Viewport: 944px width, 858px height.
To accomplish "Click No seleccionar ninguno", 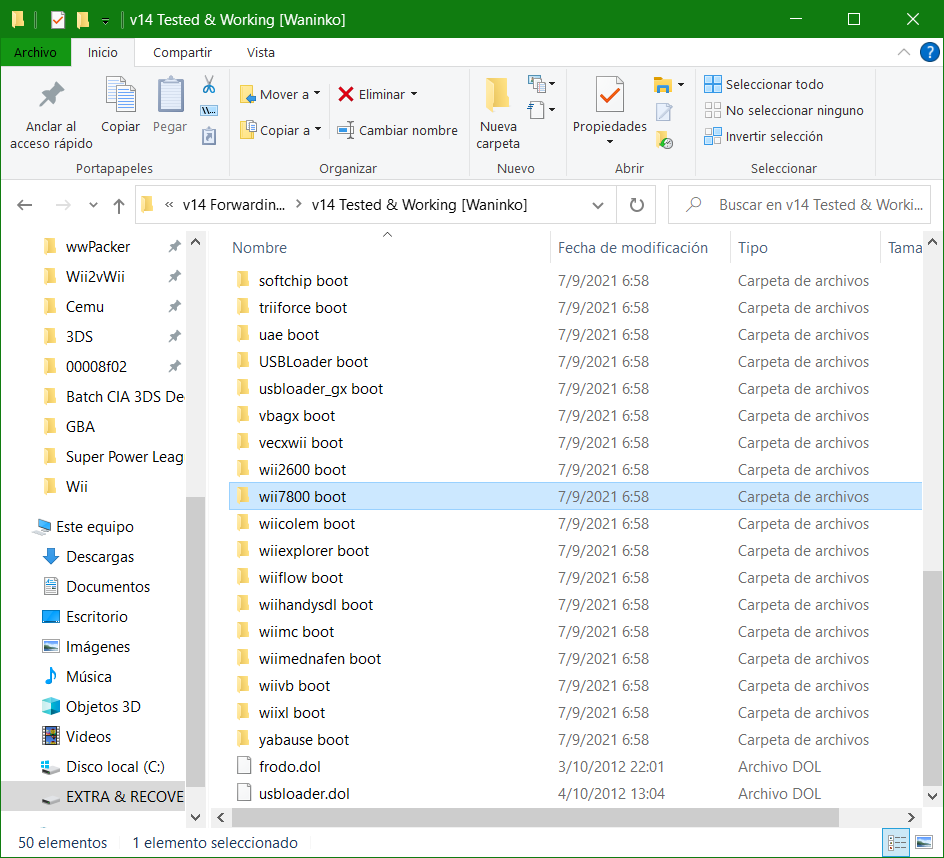I will 784,110.
